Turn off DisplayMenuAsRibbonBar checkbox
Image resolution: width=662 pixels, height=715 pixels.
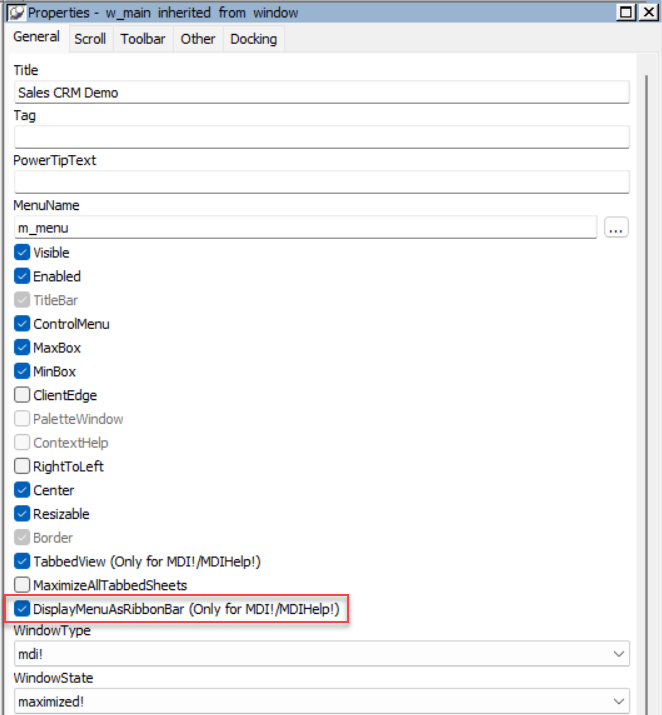click(23, 609)
